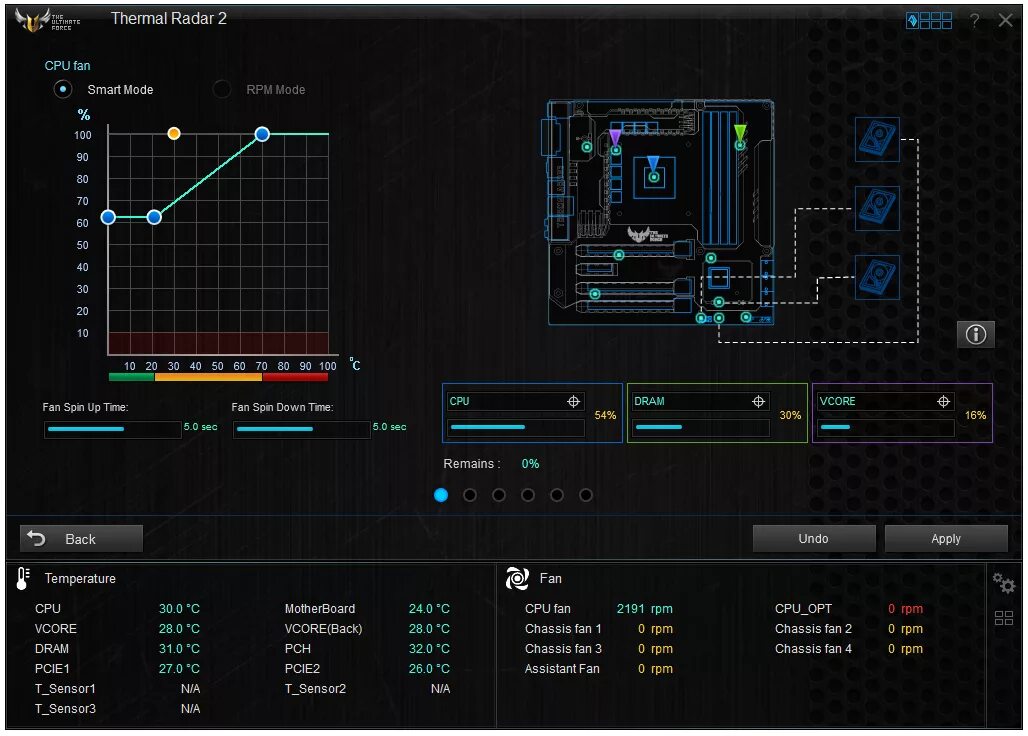Click the MotherBoard 24.0 °C value
The height and width of the screenshot is (736, 1028).
tap(429, 608)
